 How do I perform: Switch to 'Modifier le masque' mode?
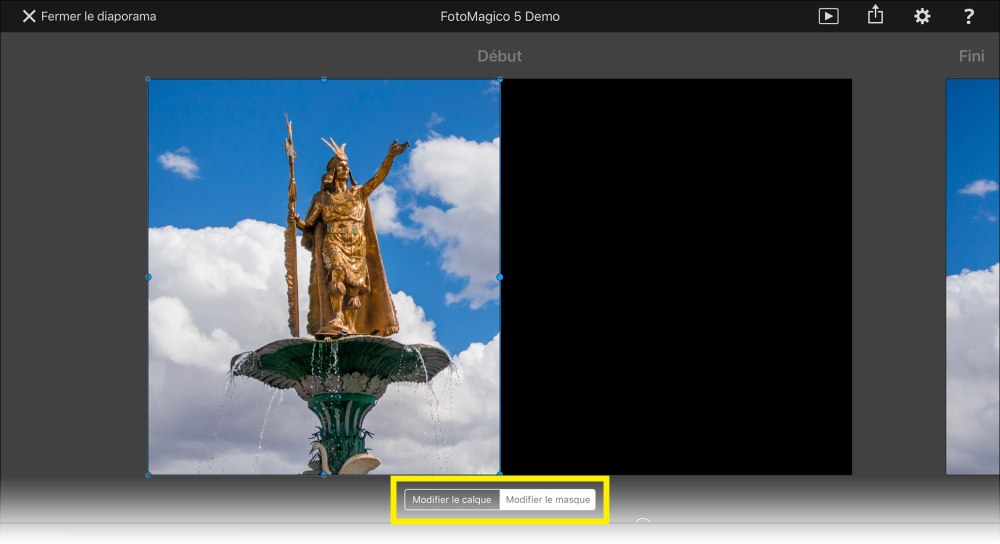point(548,499)
